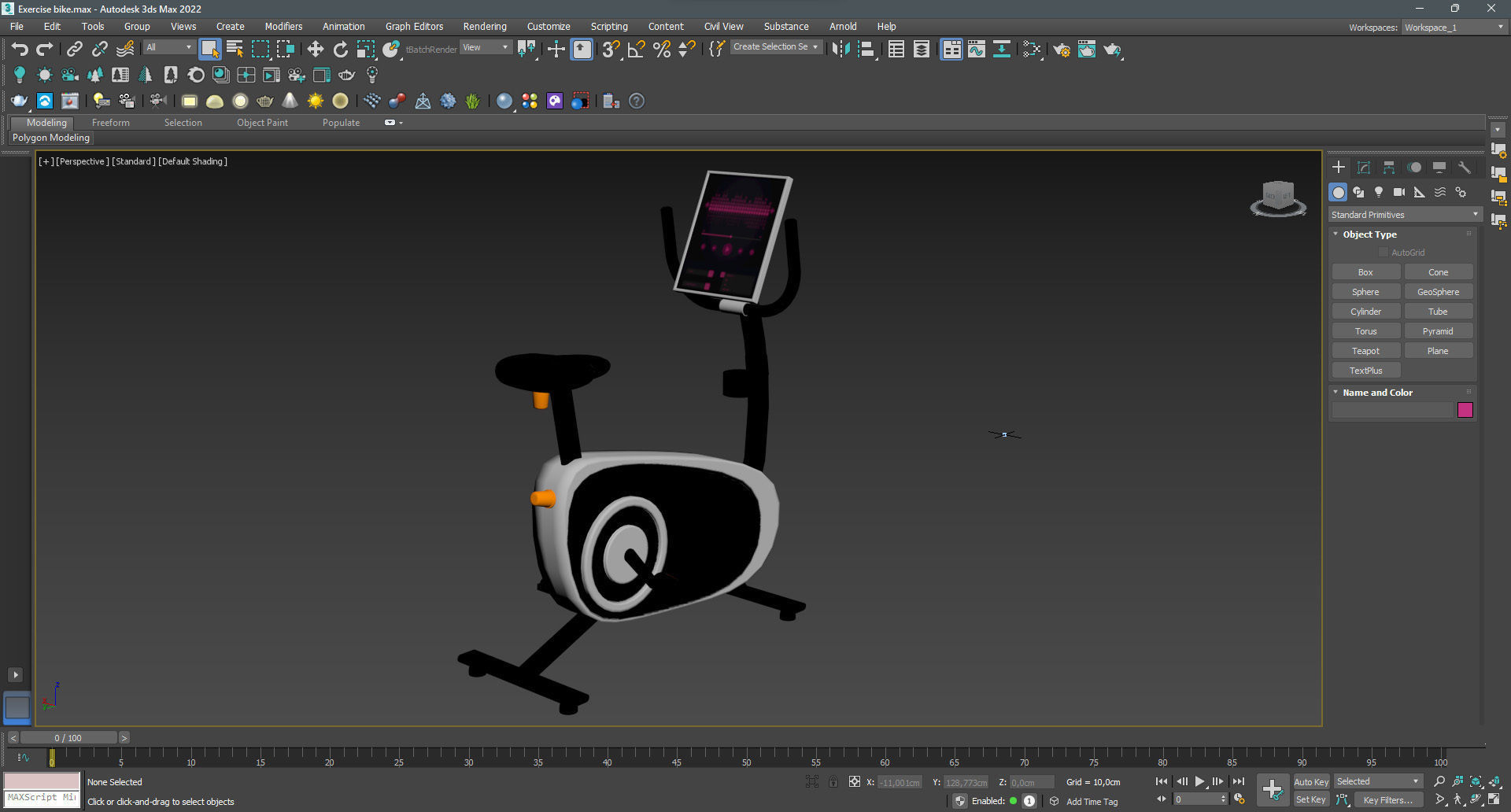1511x812 pixels.
Task: Open Key Filters dialog
Action: coord(1387,799)
